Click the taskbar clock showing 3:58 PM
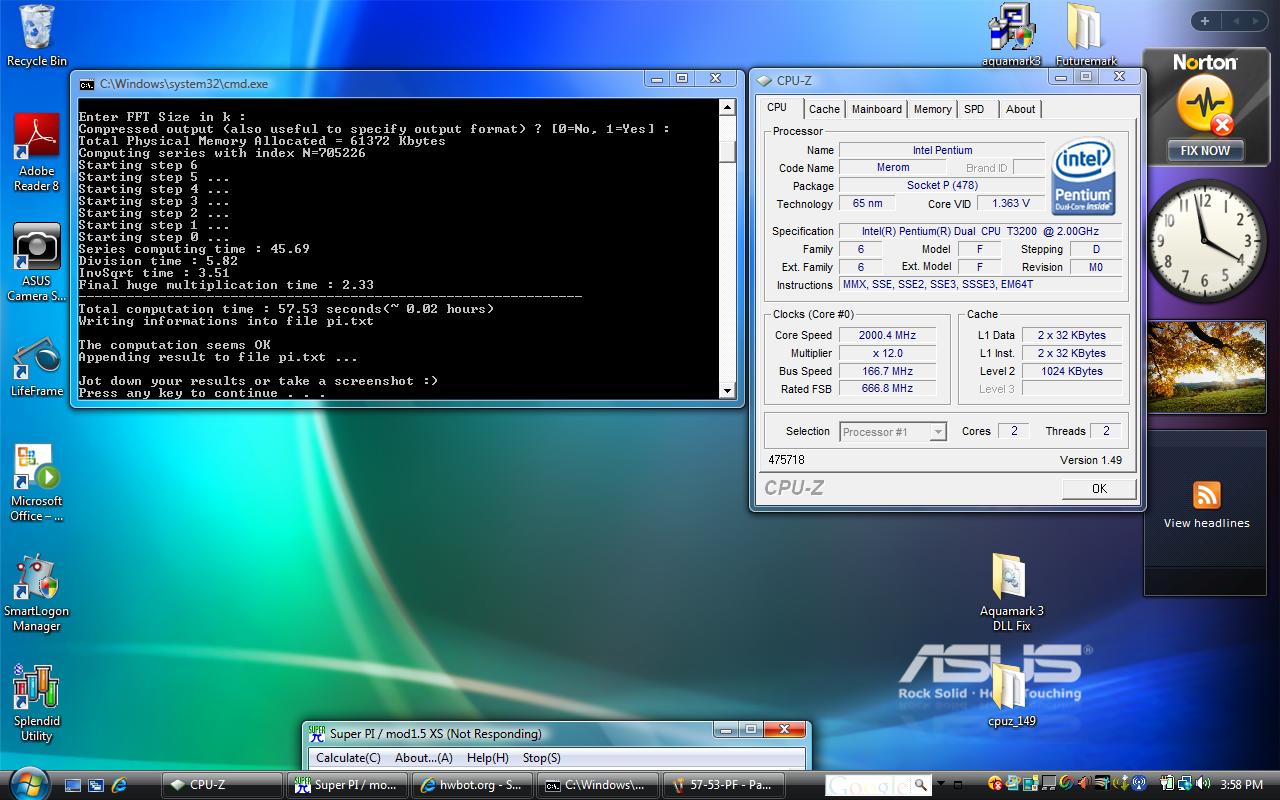The height and width of the screenshot is (800, 1280). 1241,785
